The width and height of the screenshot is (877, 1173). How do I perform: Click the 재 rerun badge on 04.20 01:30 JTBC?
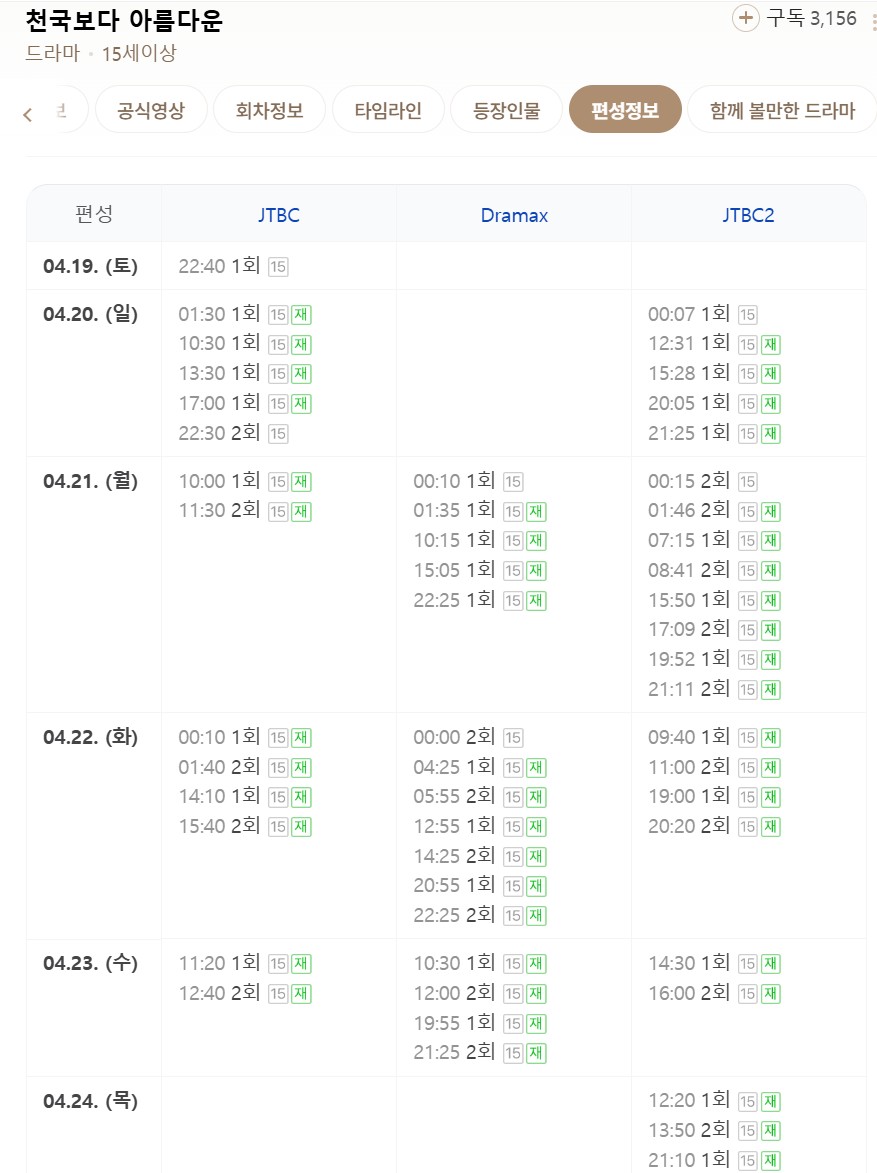pyautogui.click(x=301, y=315)
